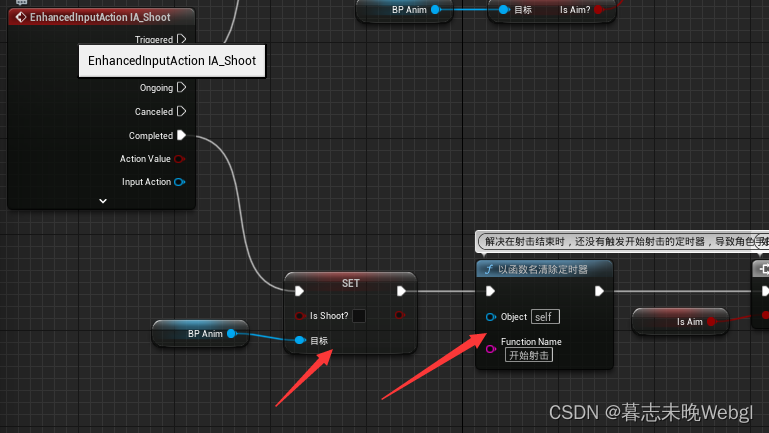Click the Is Aim? red output pin at top
The width and height of the screenshot is (769, 433).
click(x=598, y=9)
